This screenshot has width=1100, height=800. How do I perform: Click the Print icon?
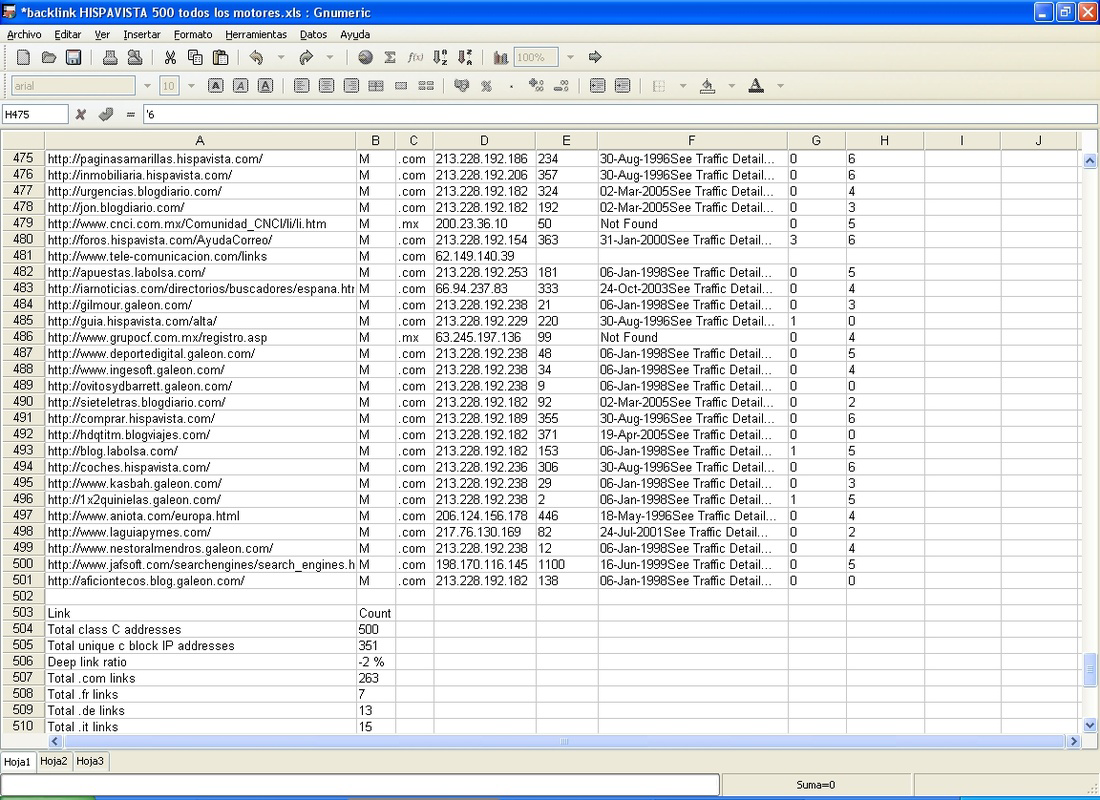tap(110, 58)
